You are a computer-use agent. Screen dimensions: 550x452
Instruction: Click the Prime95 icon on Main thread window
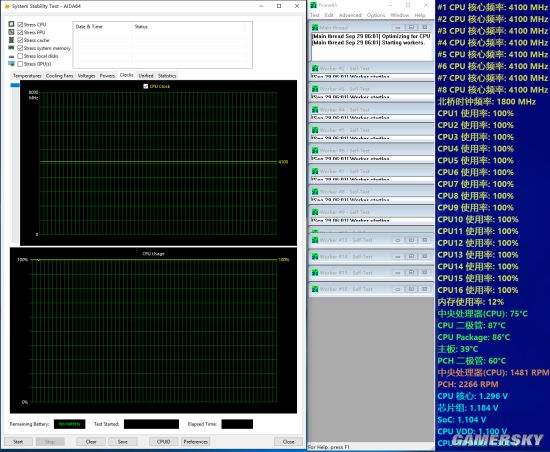pos(315,27)
